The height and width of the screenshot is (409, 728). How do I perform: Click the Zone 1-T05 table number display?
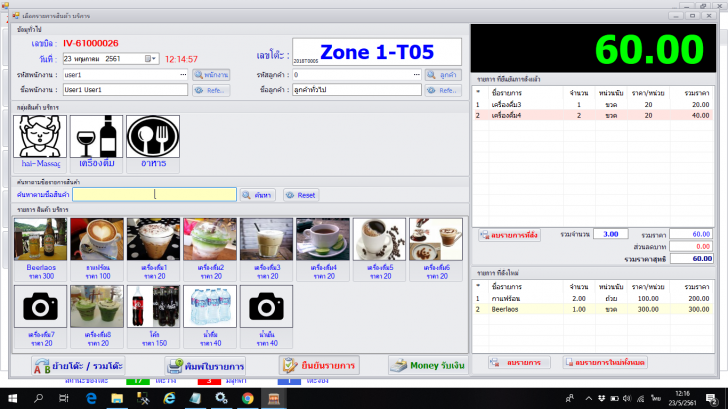[377, 52]
